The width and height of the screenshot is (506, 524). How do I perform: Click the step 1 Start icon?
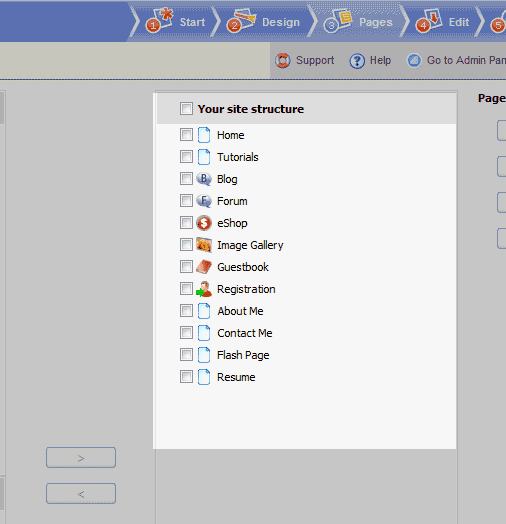pos(160,20)
